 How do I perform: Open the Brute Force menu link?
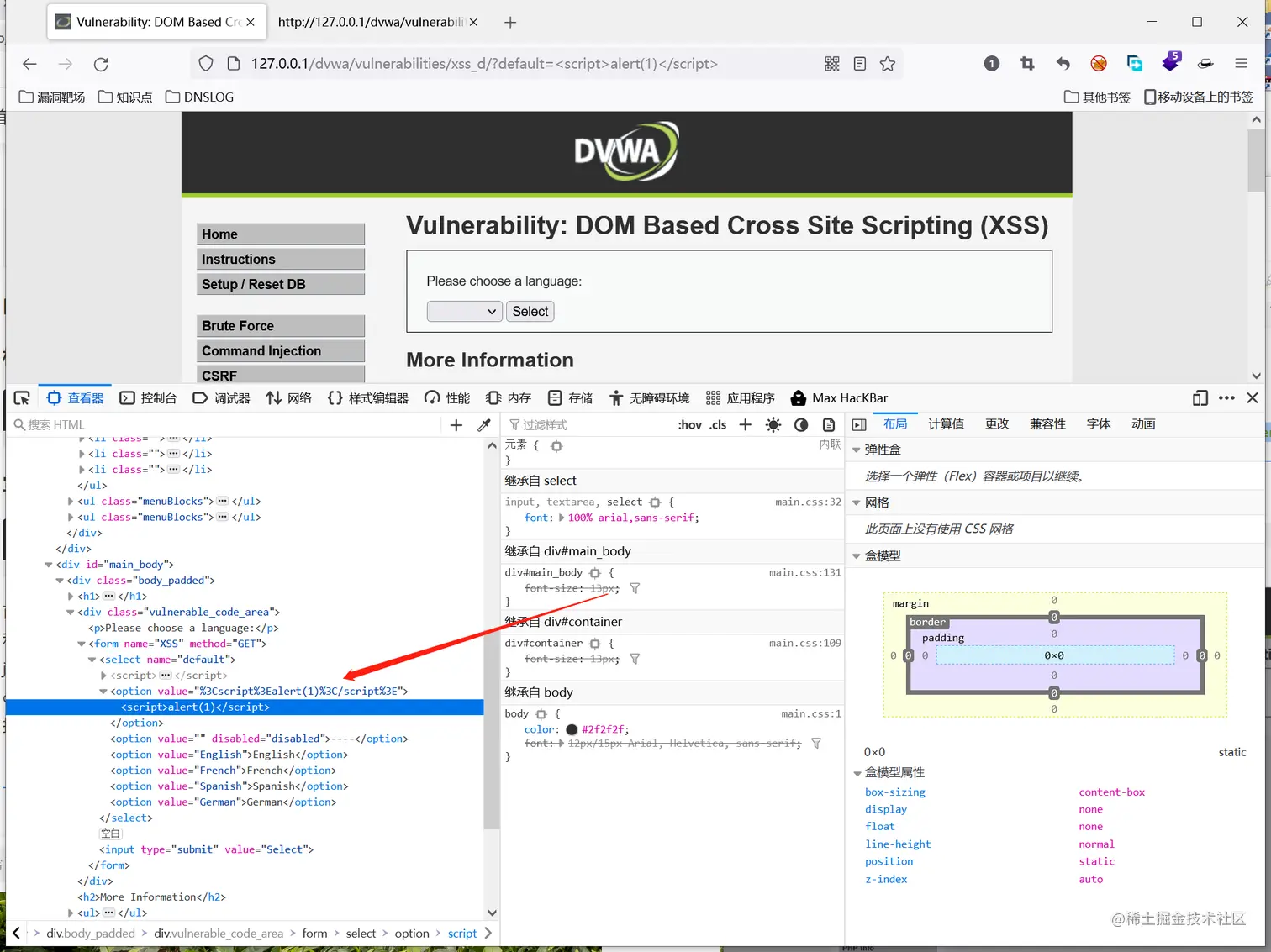(x=281, y=326)
